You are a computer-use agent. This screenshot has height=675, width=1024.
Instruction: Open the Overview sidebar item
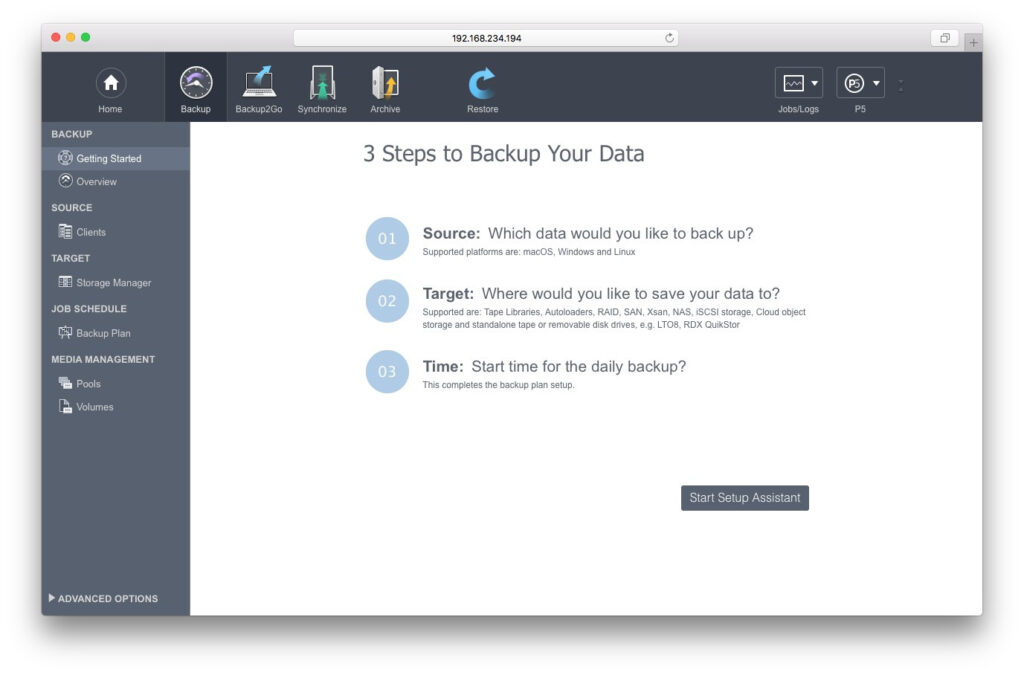tap(96, 182)
